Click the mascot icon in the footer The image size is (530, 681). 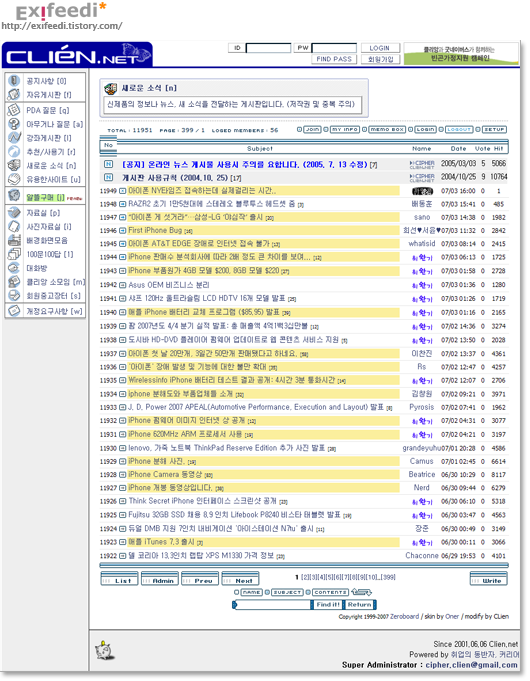coord(104,650)
